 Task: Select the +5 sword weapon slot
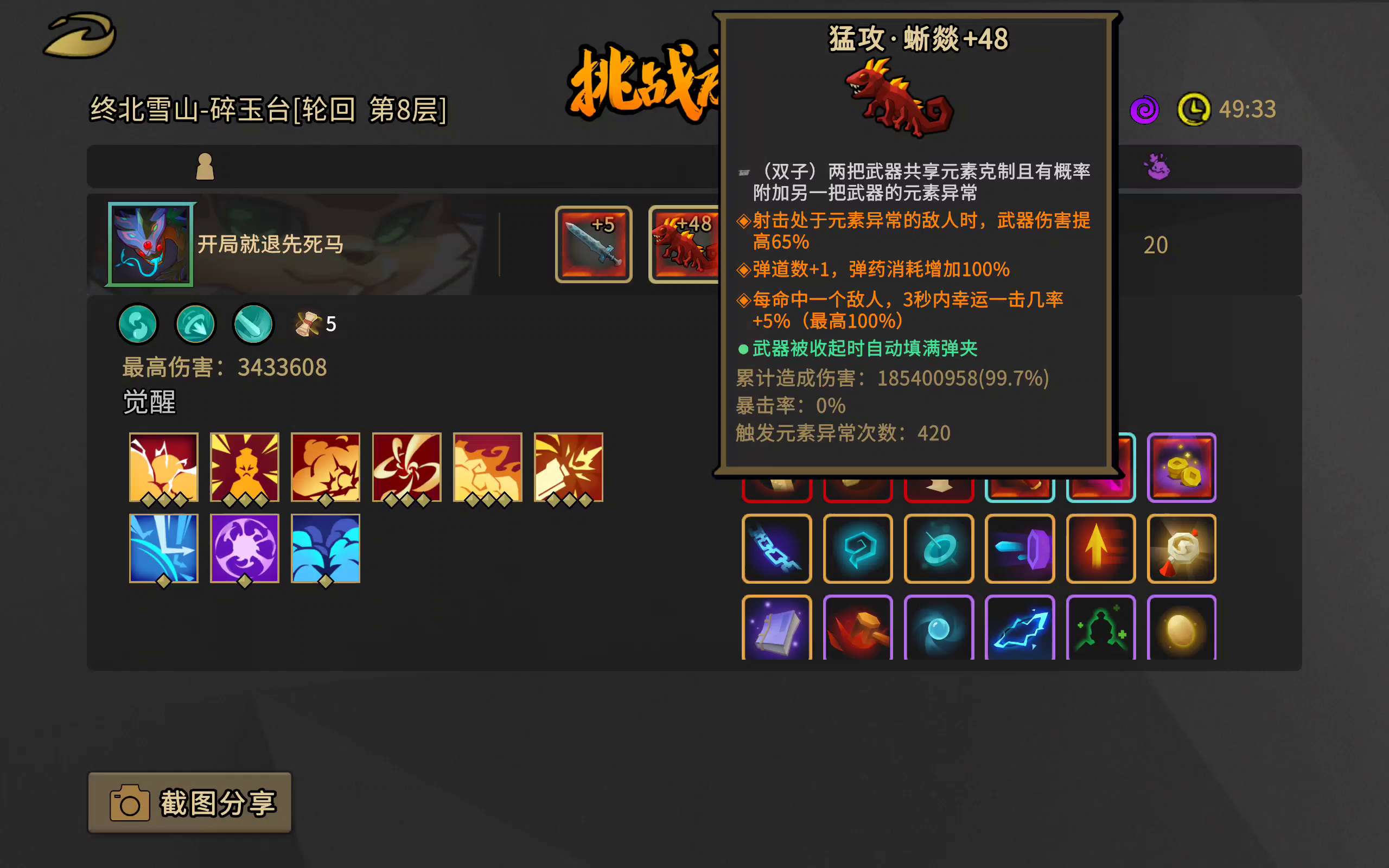[x=594, y=245]
